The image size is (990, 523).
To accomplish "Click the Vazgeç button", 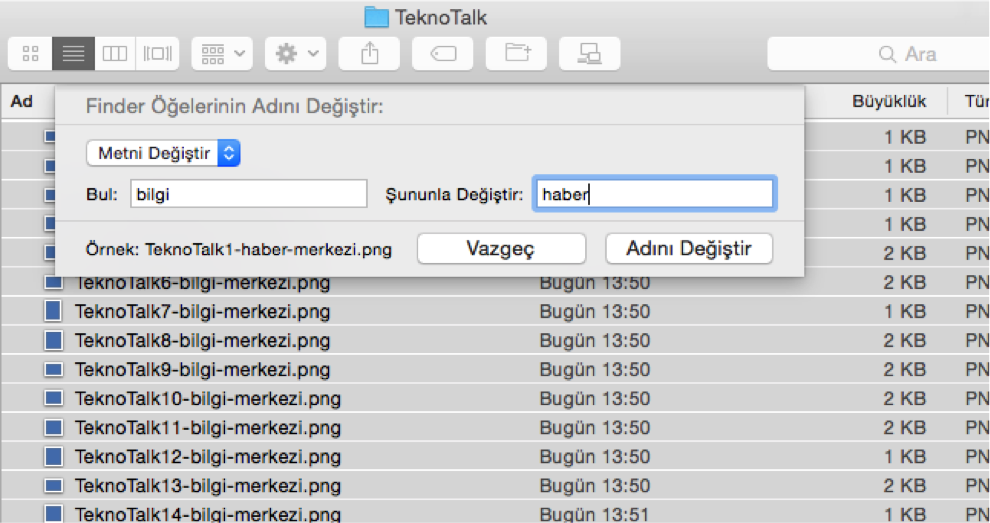I will [501, 248].
